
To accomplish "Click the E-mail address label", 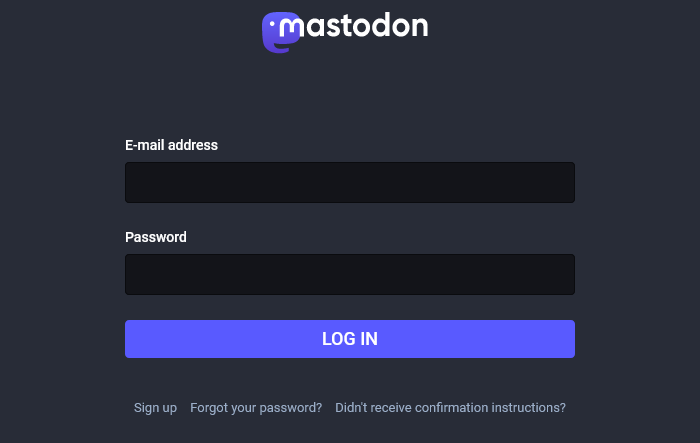I will (171, 145).
